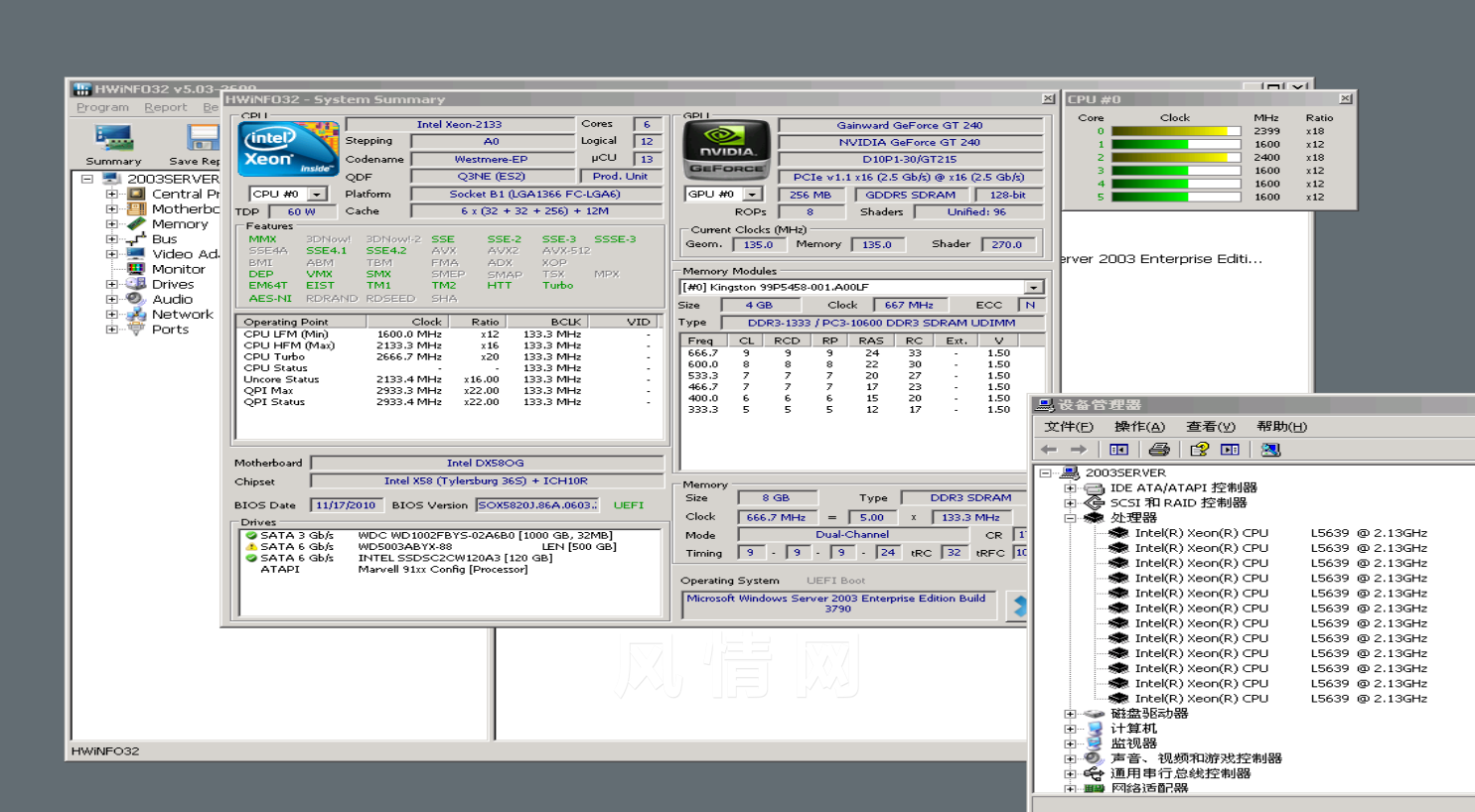Collapse the 处理器 processors node
The width and height of the screenshot is (1475, 812).
[x=1070, y=518]
